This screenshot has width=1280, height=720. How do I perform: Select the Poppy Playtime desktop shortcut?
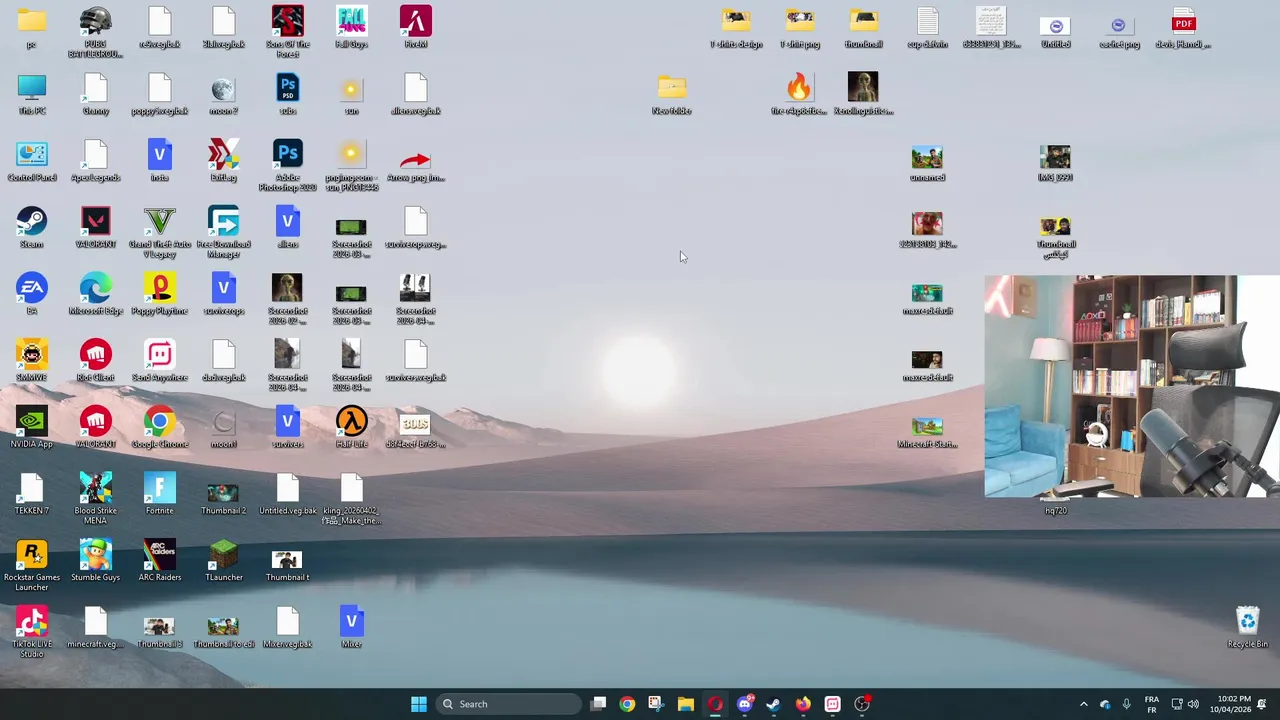[x=159, y=295]
